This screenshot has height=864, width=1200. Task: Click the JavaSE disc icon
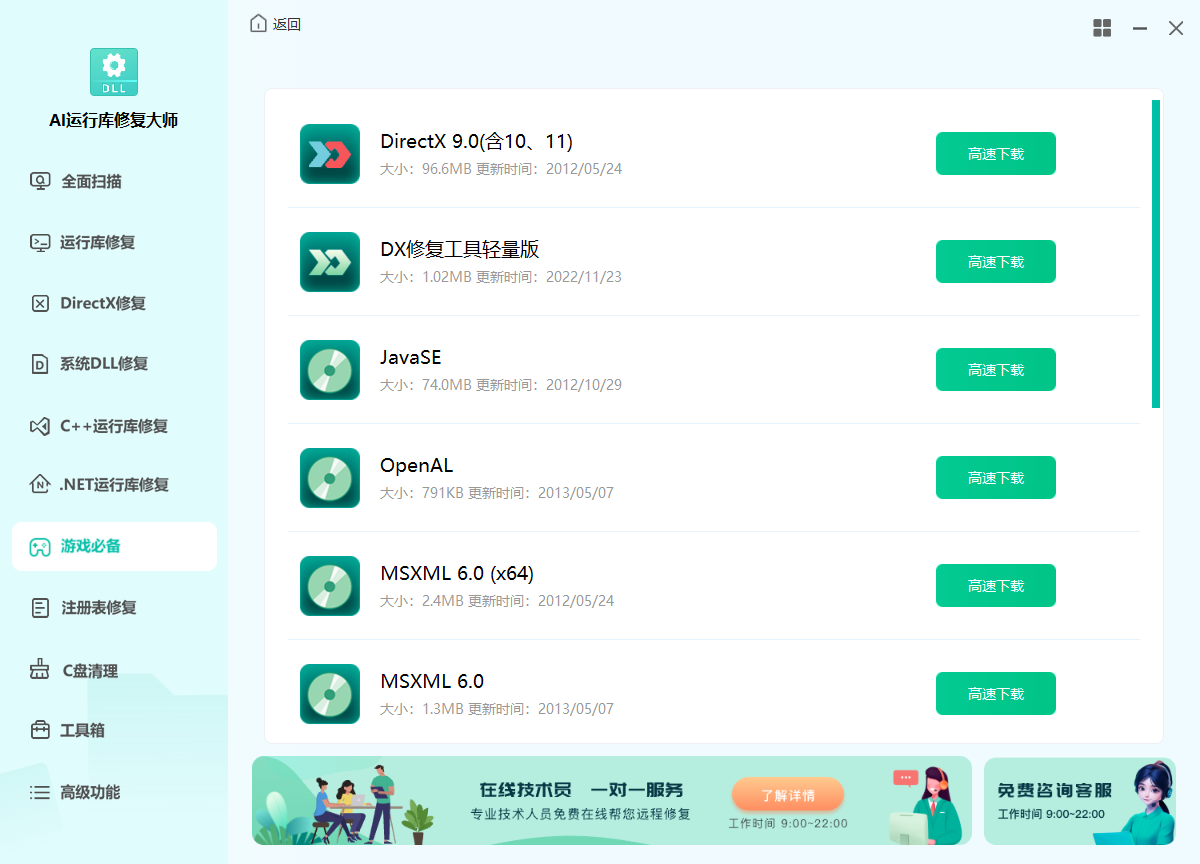coord(329,370)
